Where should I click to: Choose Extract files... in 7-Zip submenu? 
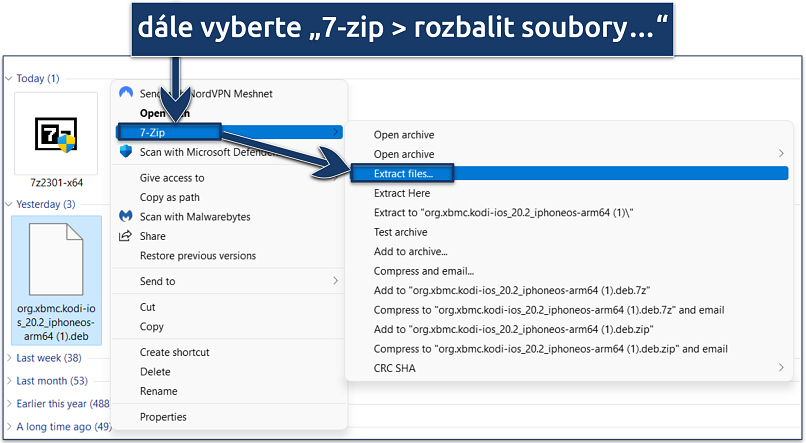pyautogui.click(x=569, y=173)
